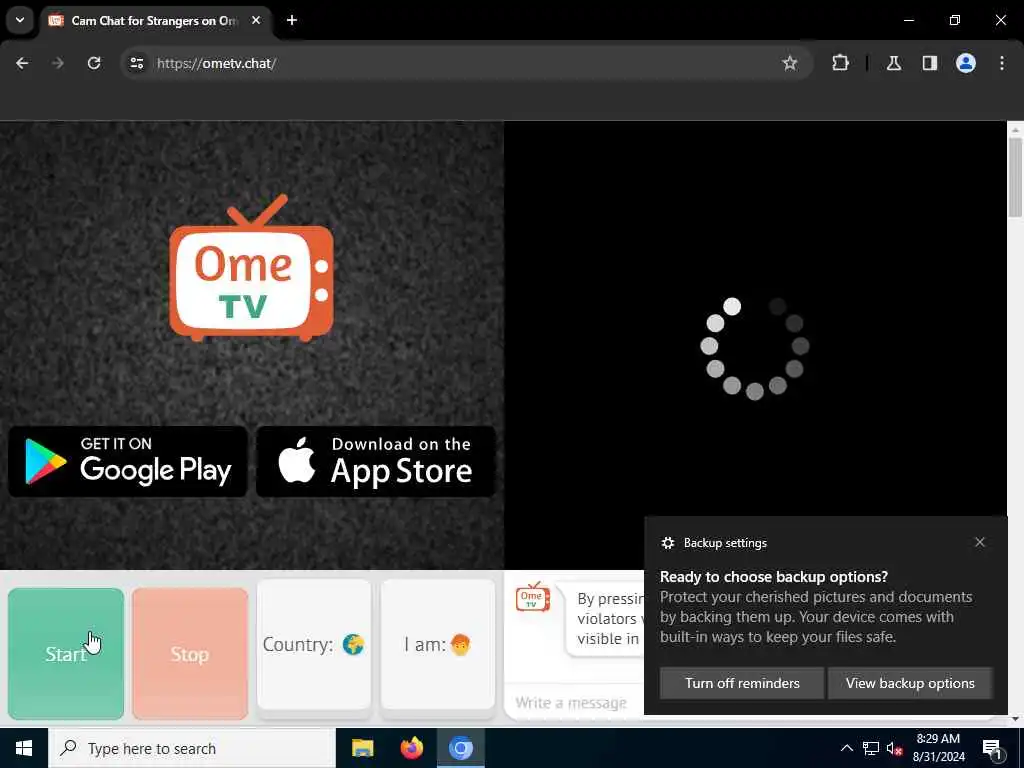
Task: Open the I am gender selector
Action: pyautogui.click(x=438, y=645)
